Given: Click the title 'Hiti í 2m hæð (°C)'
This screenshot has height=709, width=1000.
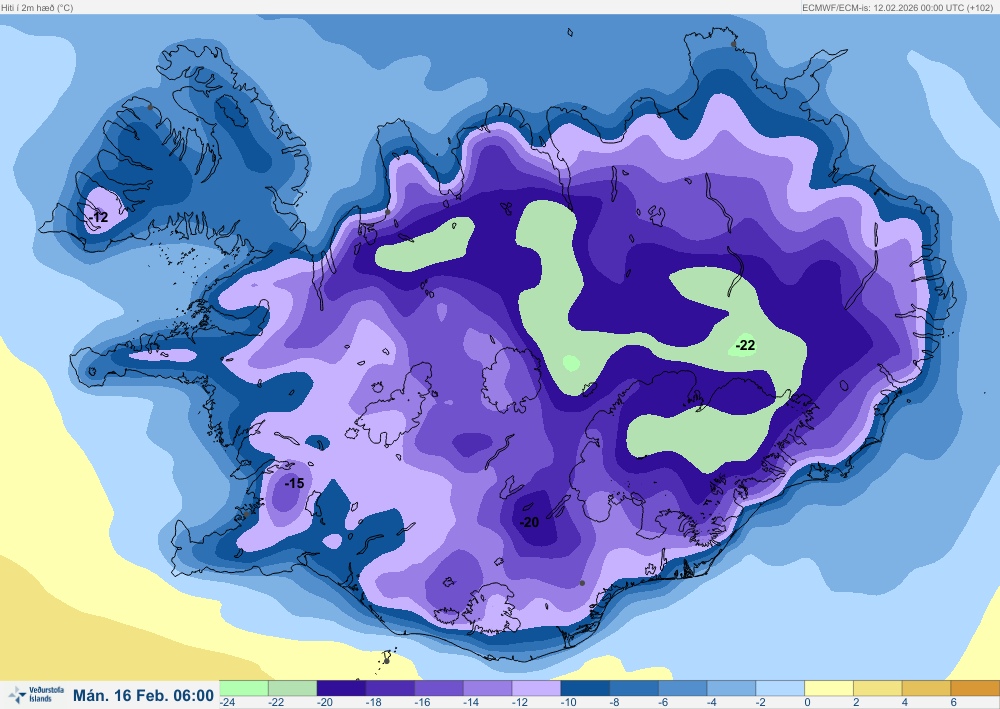Looking at the screenshot, I should (x=37, y=8).
